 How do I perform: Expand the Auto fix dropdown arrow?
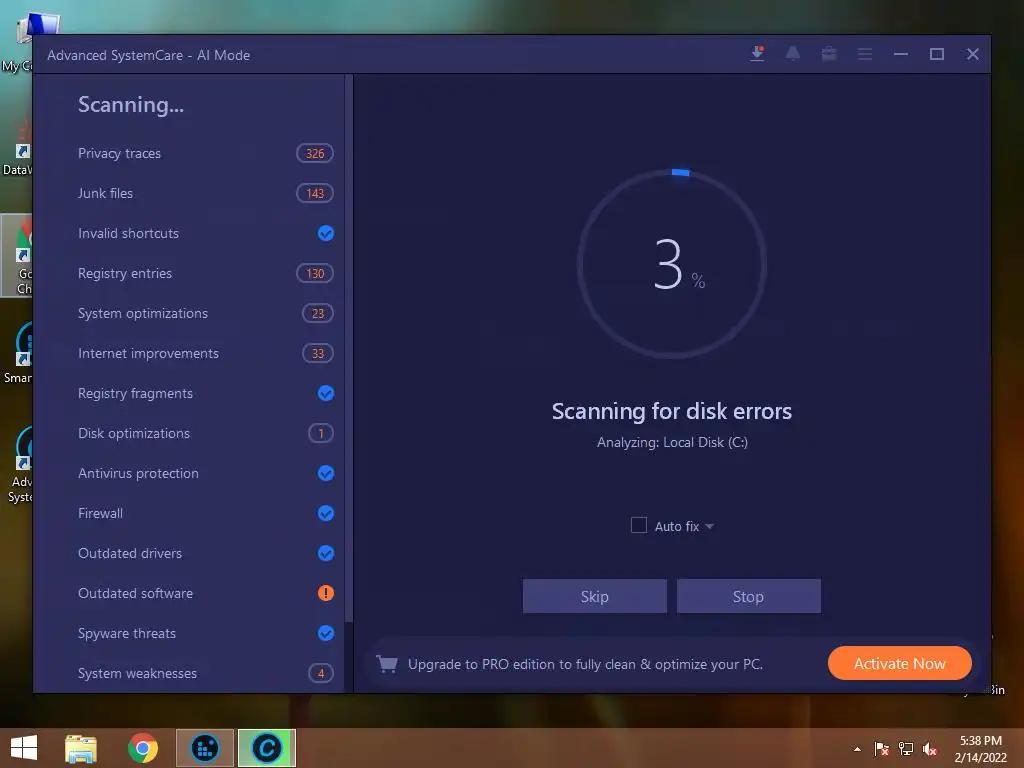709,526
